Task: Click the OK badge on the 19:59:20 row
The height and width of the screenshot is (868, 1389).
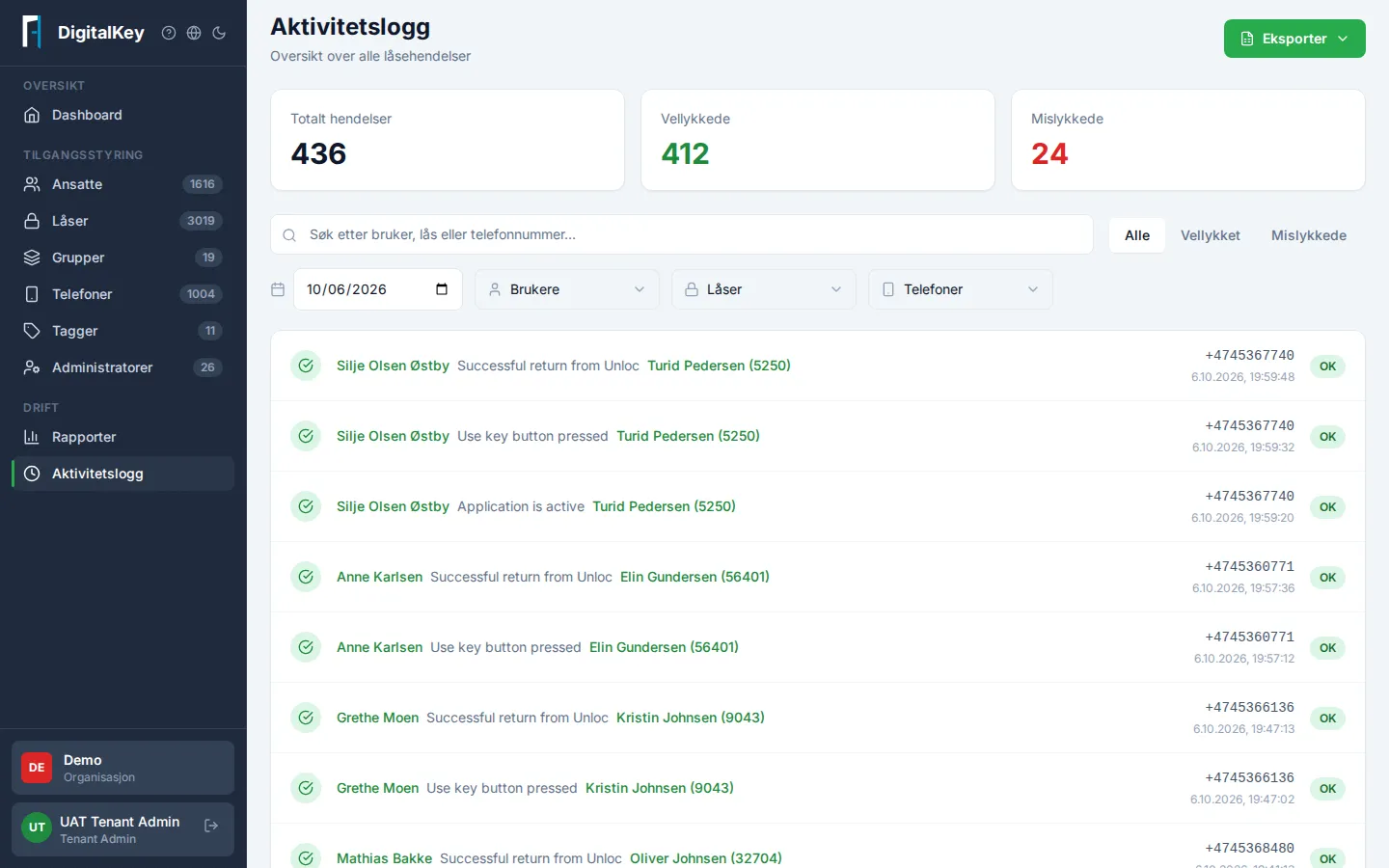Action: coord(1327,507)
